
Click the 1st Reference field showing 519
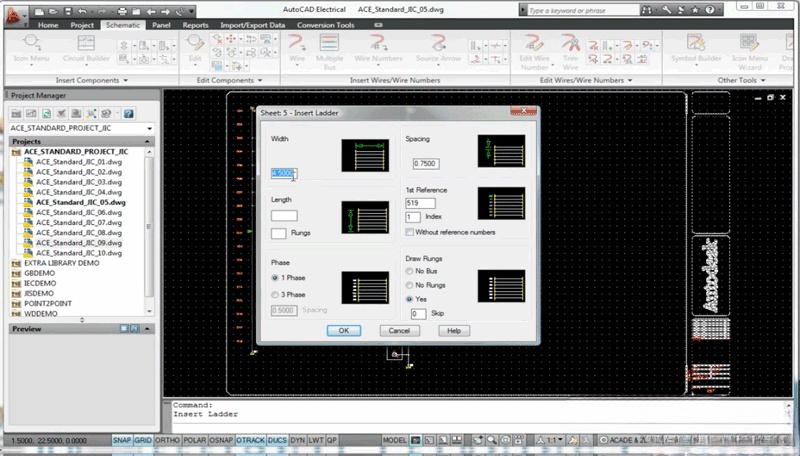coord(420,203)
